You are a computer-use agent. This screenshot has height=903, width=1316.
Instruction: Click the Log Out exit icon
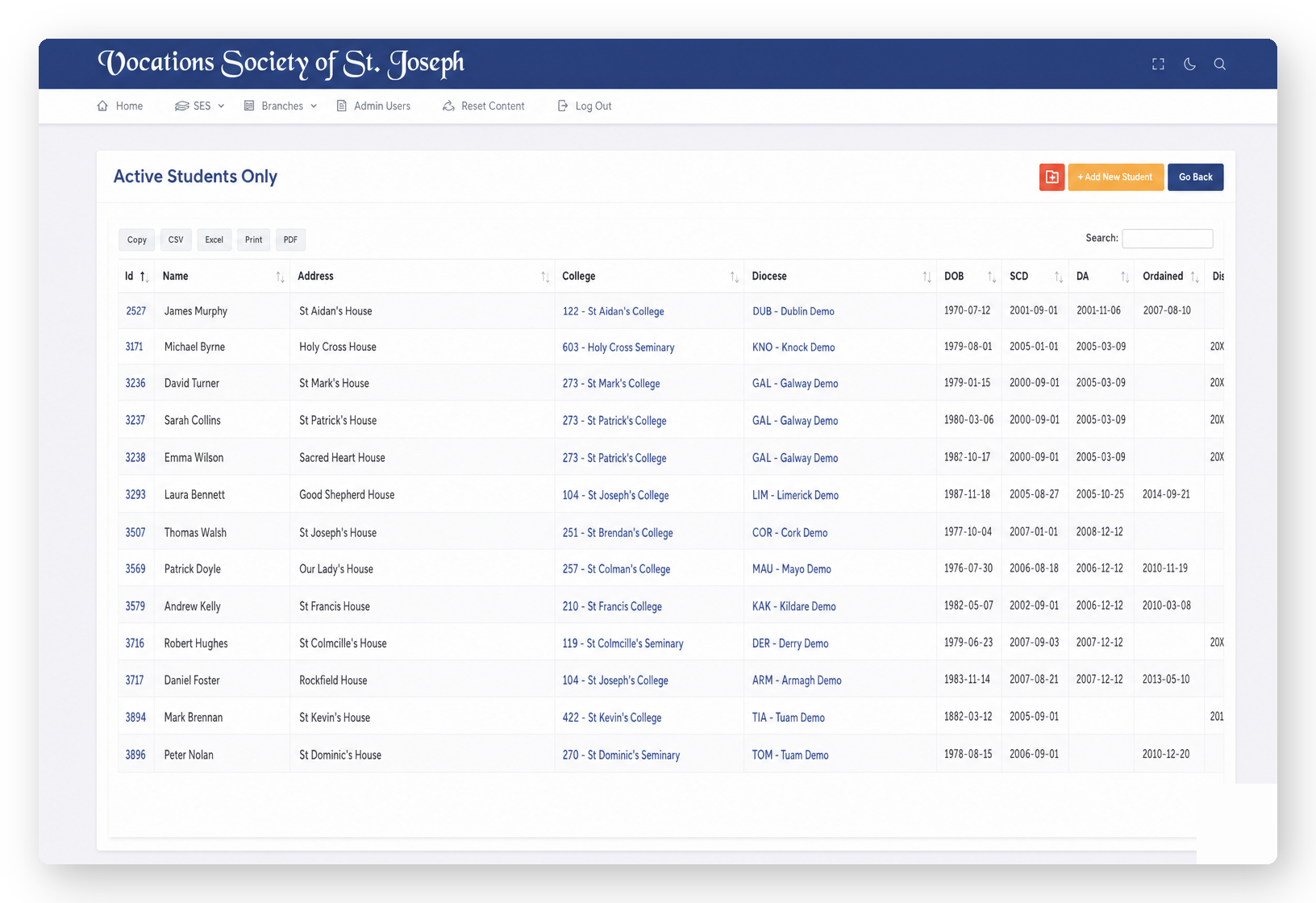tap(563, 106)
